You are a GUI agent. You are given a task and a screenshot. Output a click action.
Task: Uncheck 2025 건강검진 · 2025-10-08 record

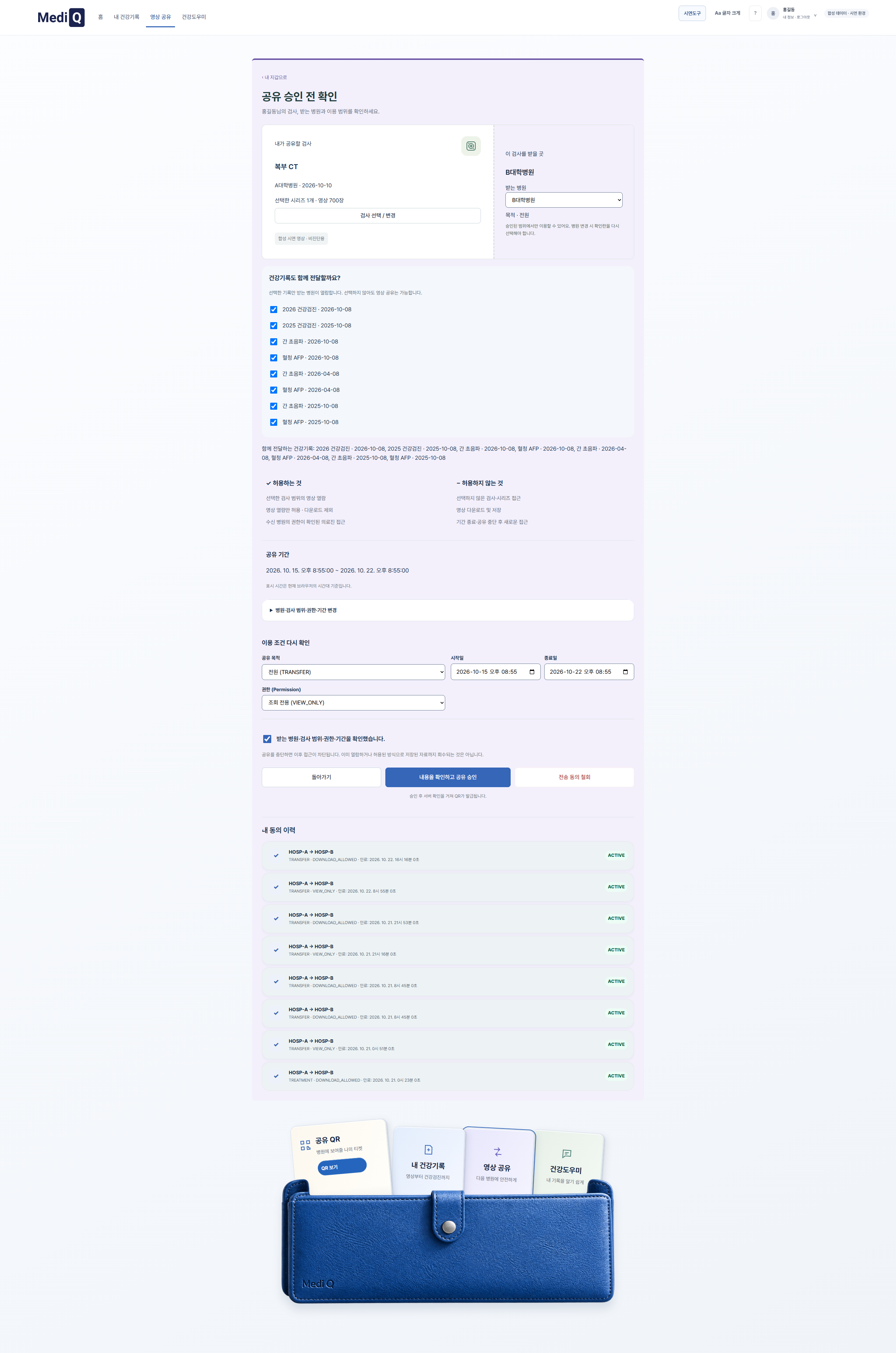coord(274,325)
